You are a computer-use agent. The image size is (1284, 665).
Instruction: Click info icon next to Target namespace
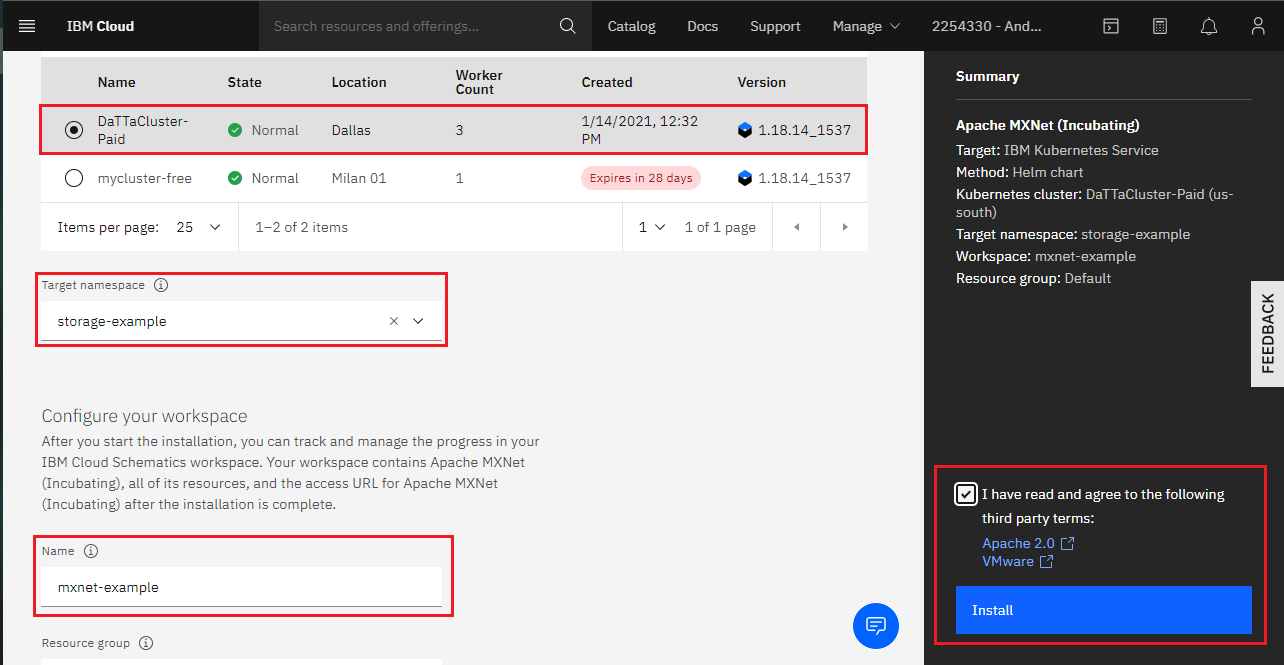[x=161, y=285]
